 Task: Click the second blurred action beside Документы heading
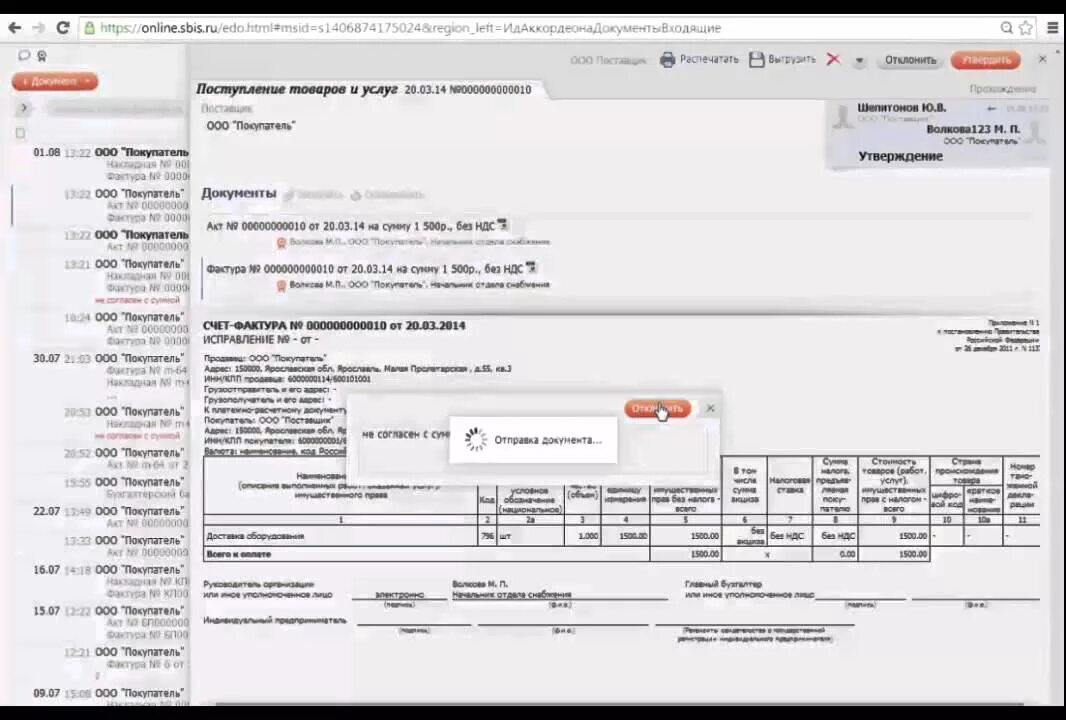pos(388,195)
